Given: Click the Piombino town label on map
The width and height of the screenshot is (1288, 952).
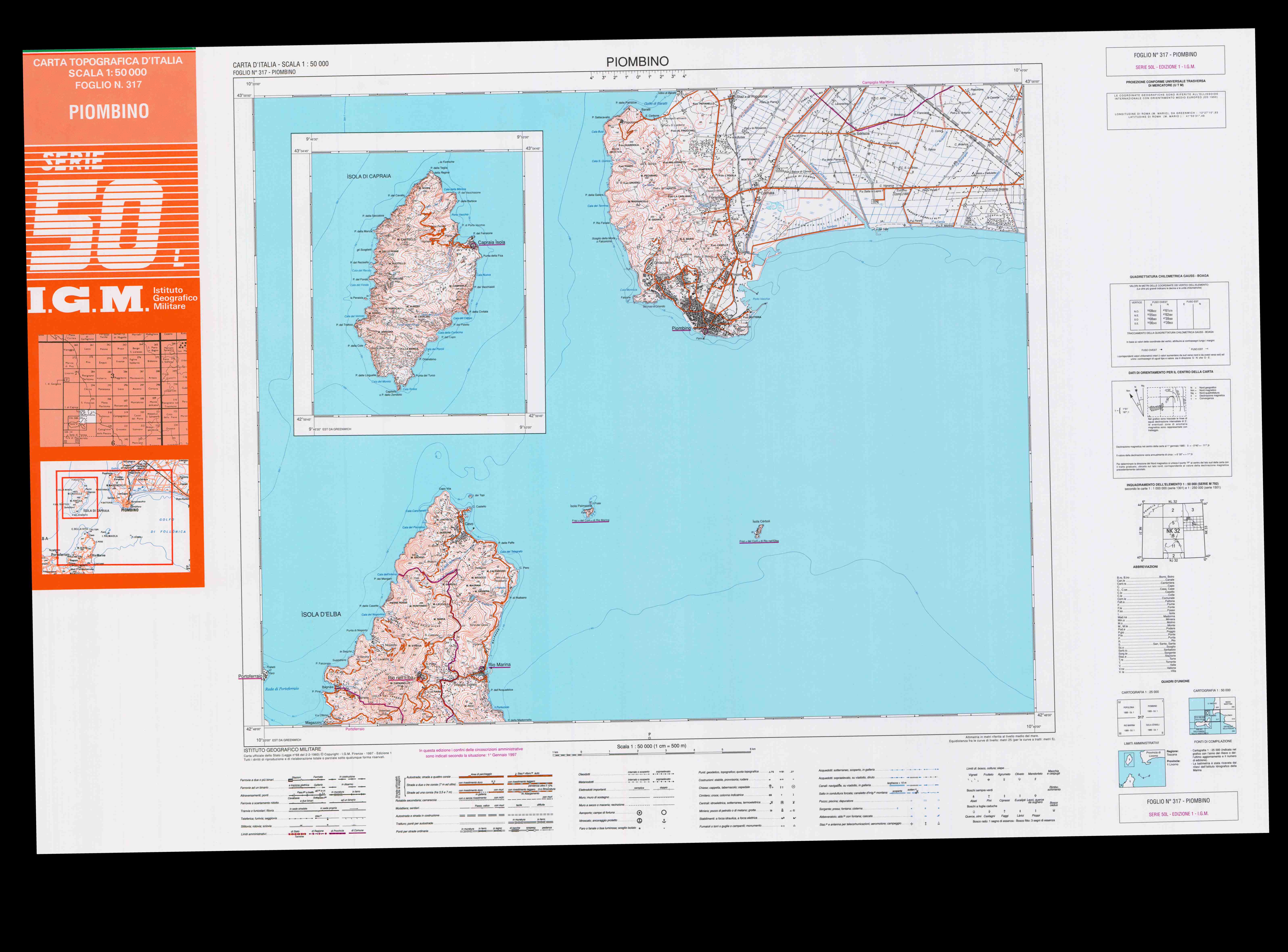Looking at the screenshot, I should pos(681,329).
